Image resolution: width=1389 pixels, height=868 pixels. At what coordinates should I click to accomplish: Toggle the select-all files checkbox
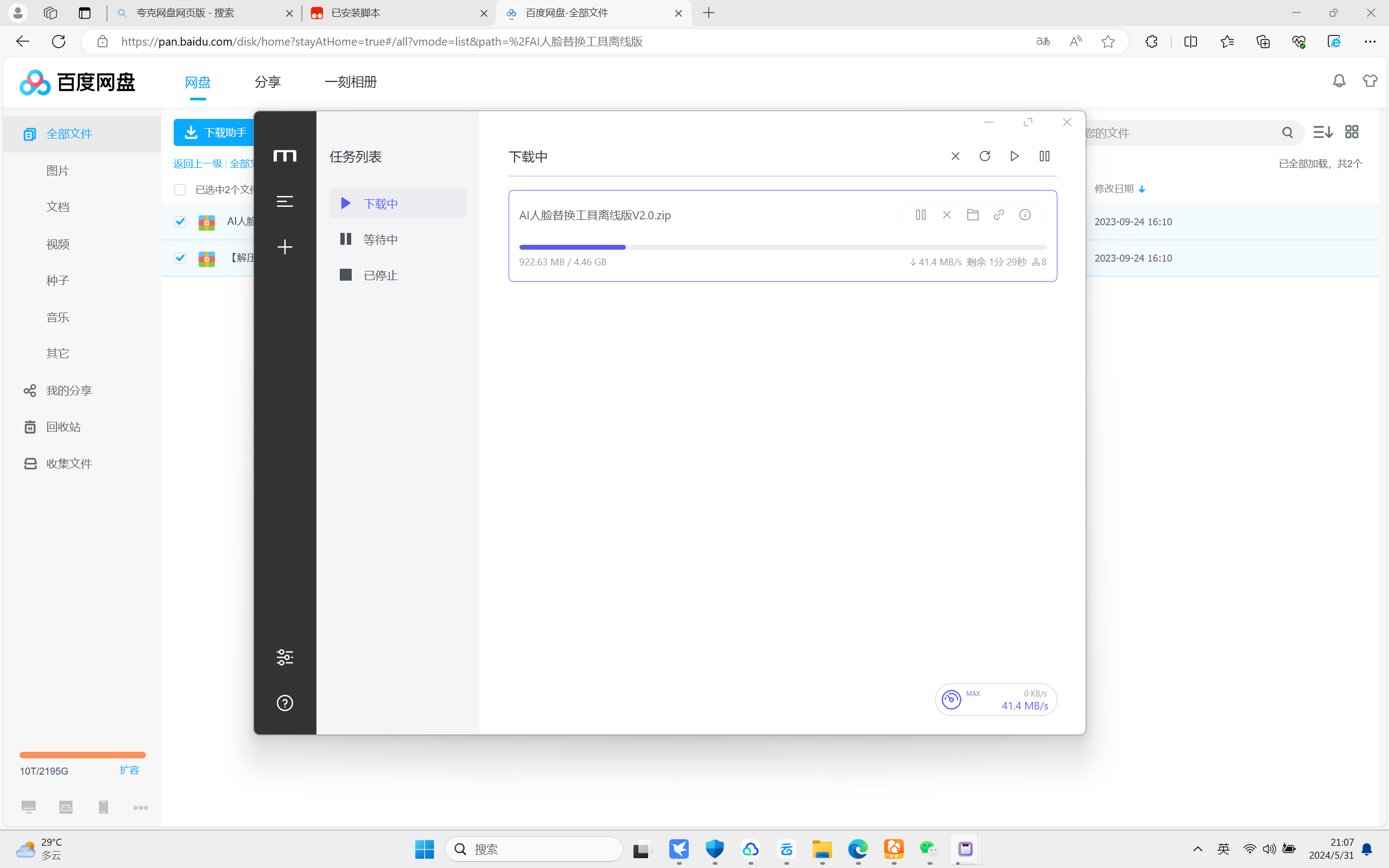tap(180, 189)
